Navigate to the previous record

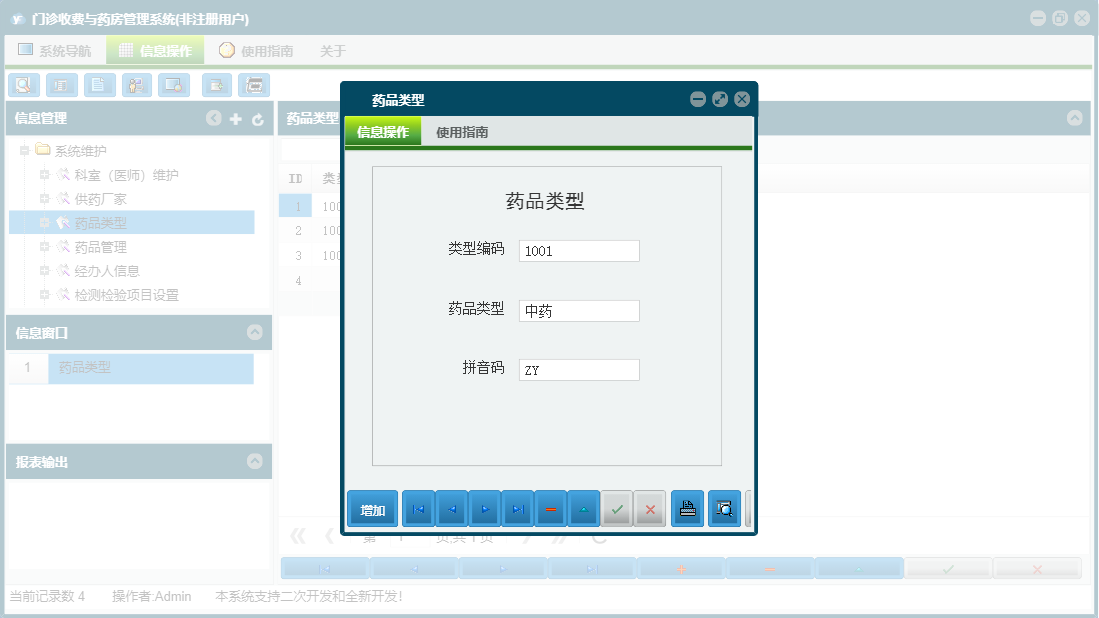[x=451, y=509]
